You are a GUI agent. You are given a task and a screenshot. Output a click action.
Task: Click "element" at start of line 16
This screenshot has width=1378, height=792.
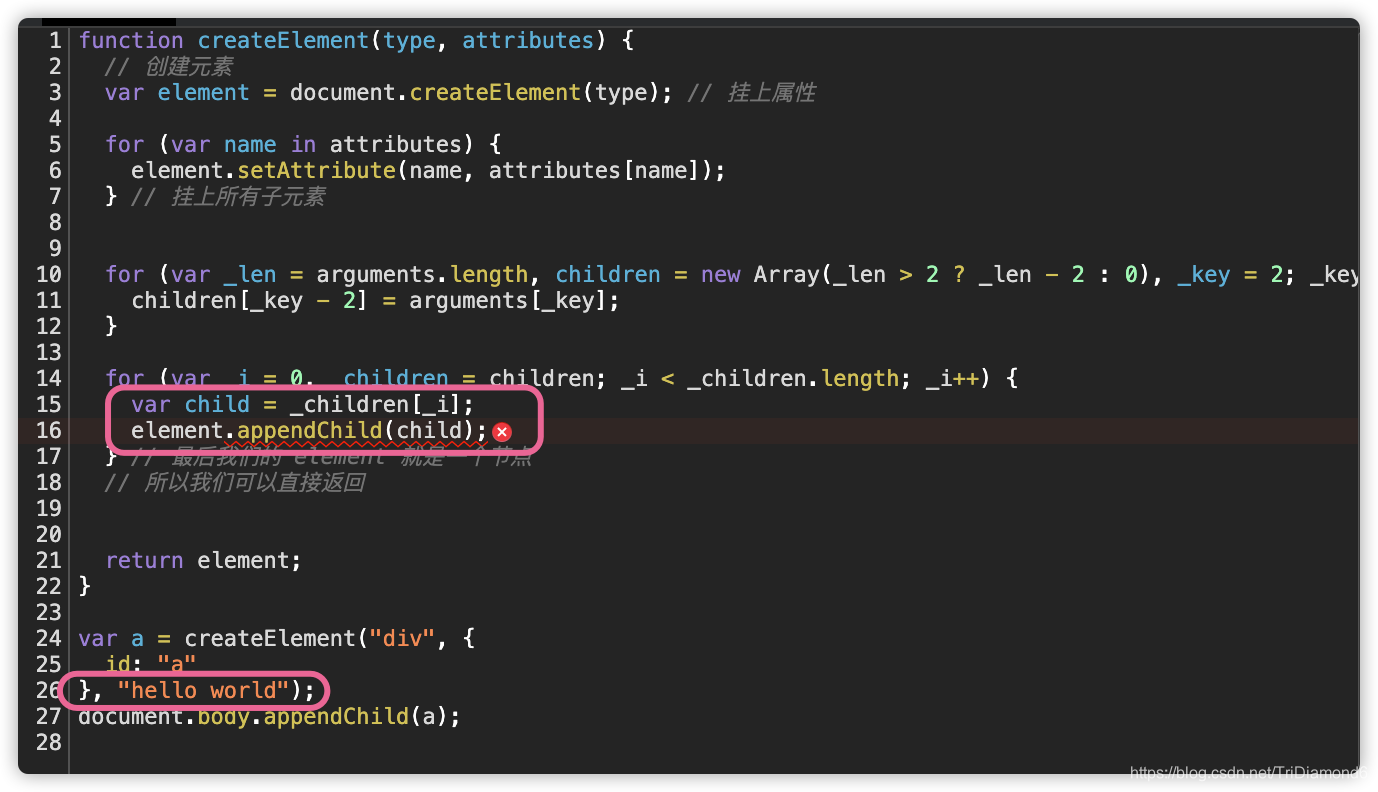click(177, 430)
